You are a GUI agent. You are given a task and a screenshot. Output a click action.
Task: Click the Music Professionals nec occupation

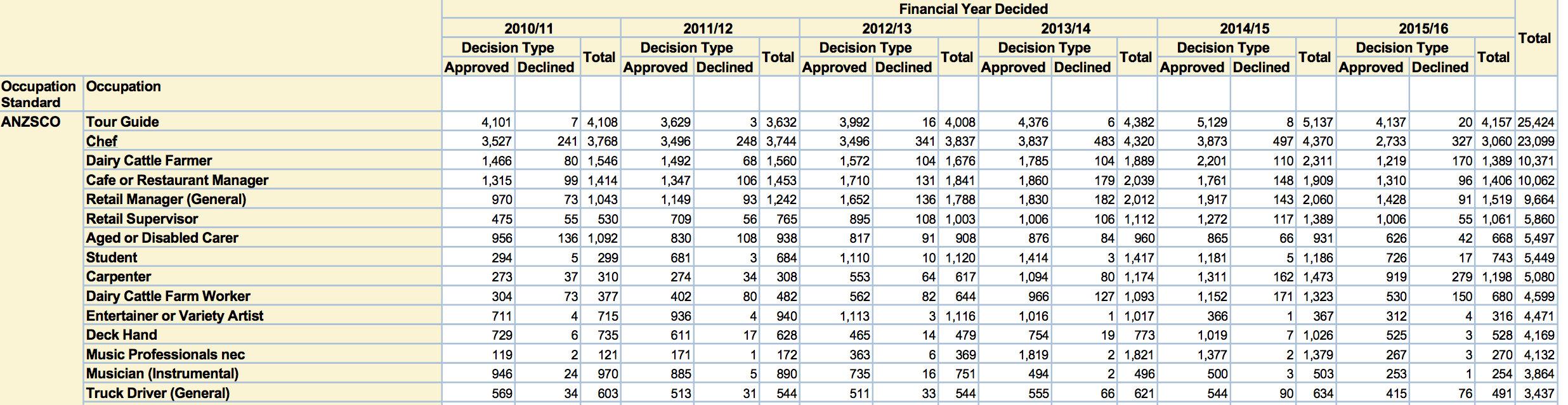[166, 354]
